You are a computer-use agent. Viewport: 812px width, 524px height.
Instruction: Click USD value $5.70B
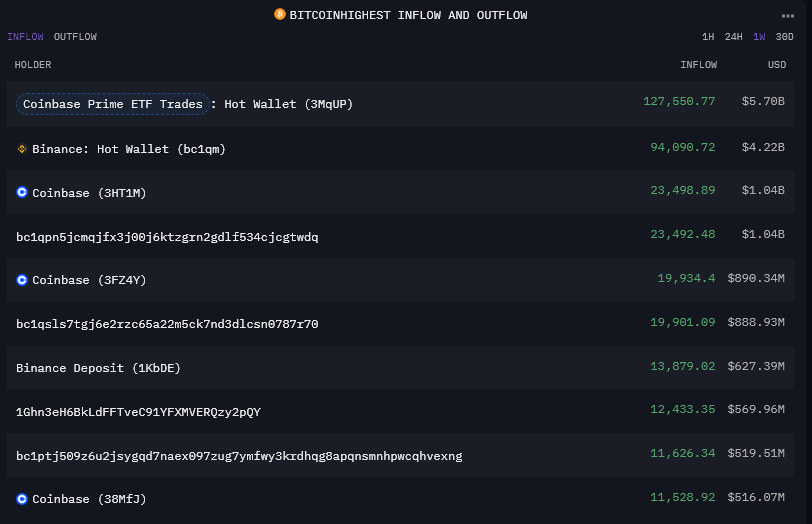(763, 101)
